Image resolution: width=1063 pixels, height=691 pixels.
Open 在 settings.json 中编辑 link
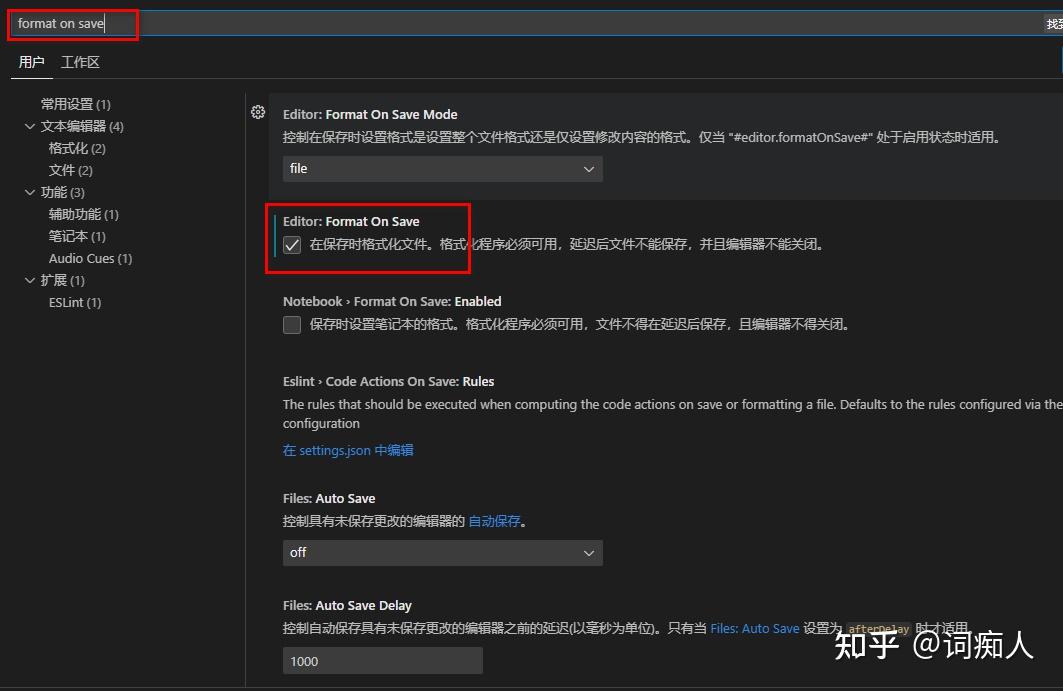click(348, 450)
